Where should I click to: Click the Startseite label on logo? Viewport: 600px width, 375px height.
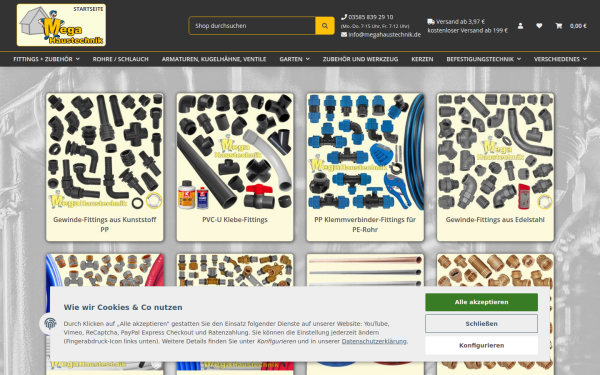coord(88,9)
